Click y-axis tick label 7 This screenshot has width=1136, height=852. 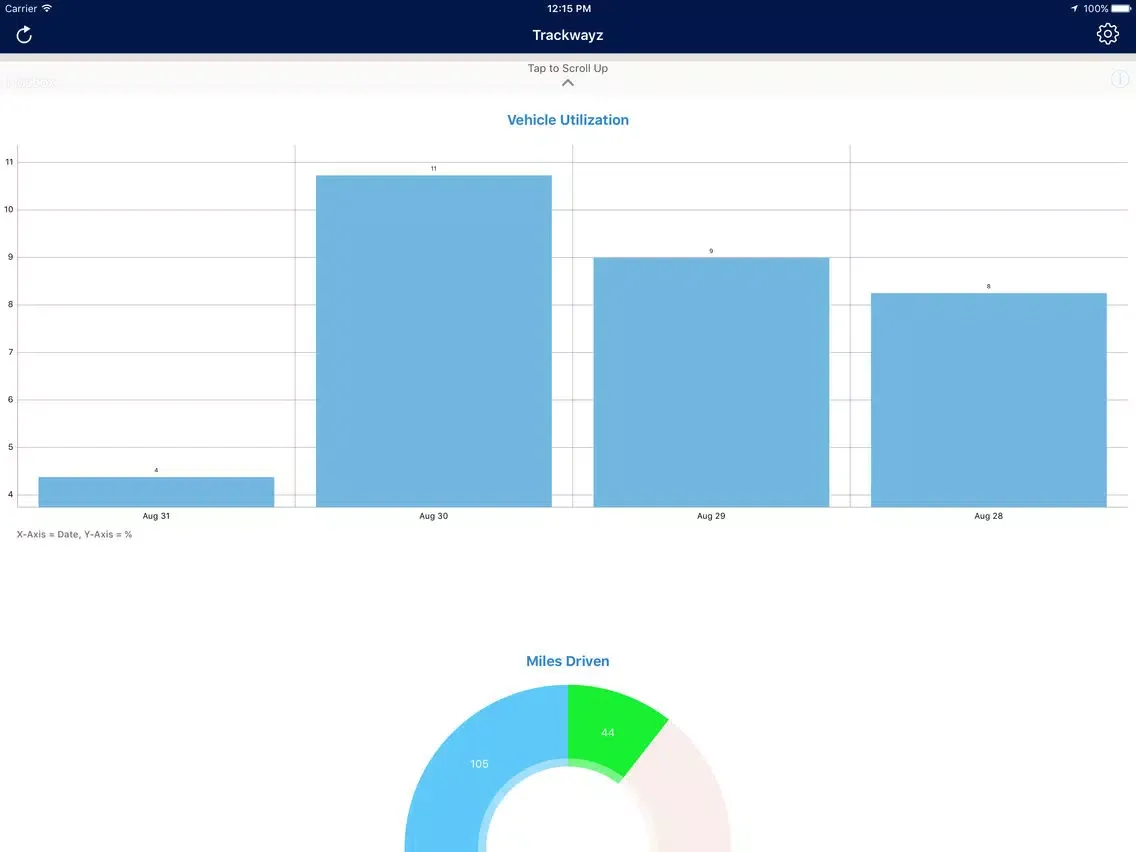[x=10, y=352]
